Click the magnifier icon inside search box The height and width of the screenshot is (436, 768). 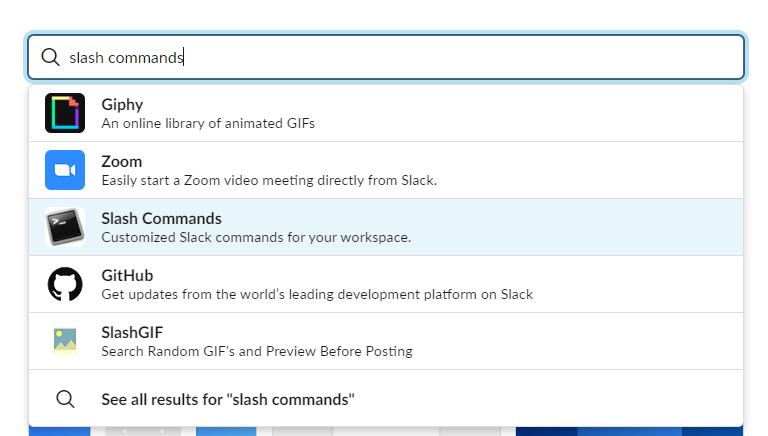coord(50,57)
